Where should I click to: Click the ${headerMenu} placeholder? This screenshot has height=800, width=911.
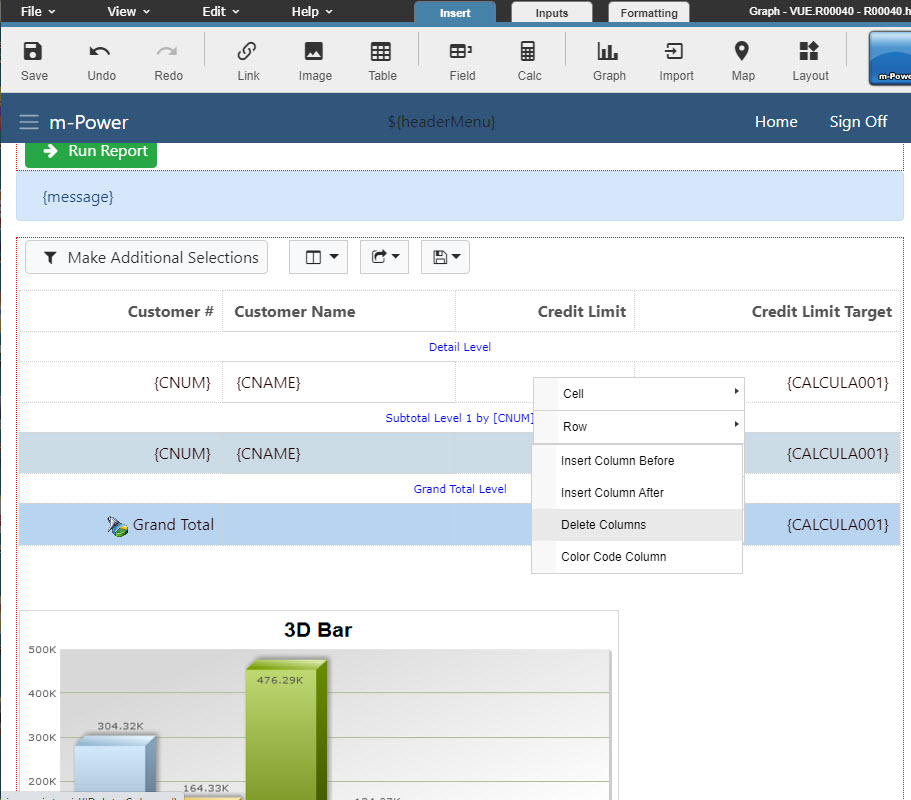(x=441, y=122)
